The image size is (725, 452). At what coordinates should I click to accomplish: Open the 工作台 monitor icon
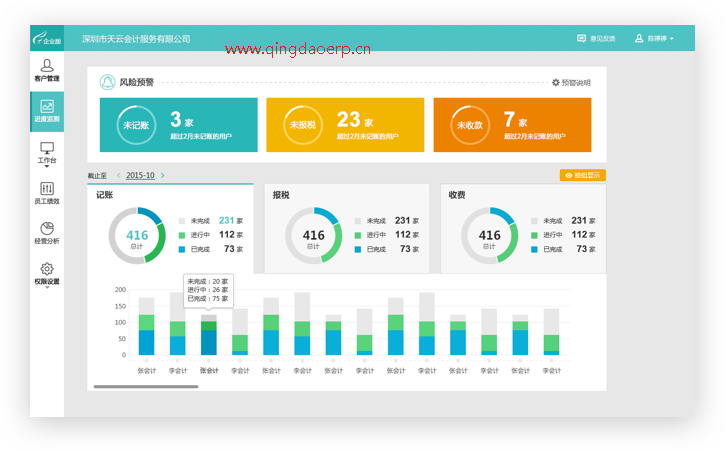[x=47, y=151]
